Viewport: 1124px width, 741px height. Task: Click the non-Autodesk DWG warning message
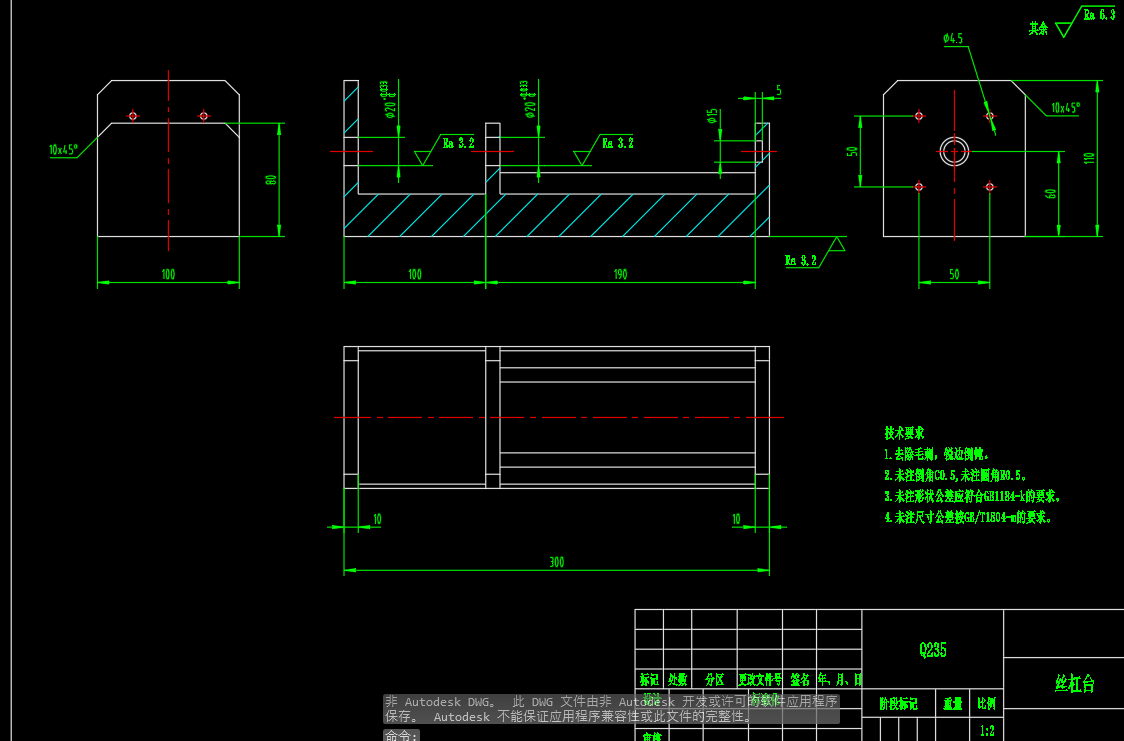(611, 709)
